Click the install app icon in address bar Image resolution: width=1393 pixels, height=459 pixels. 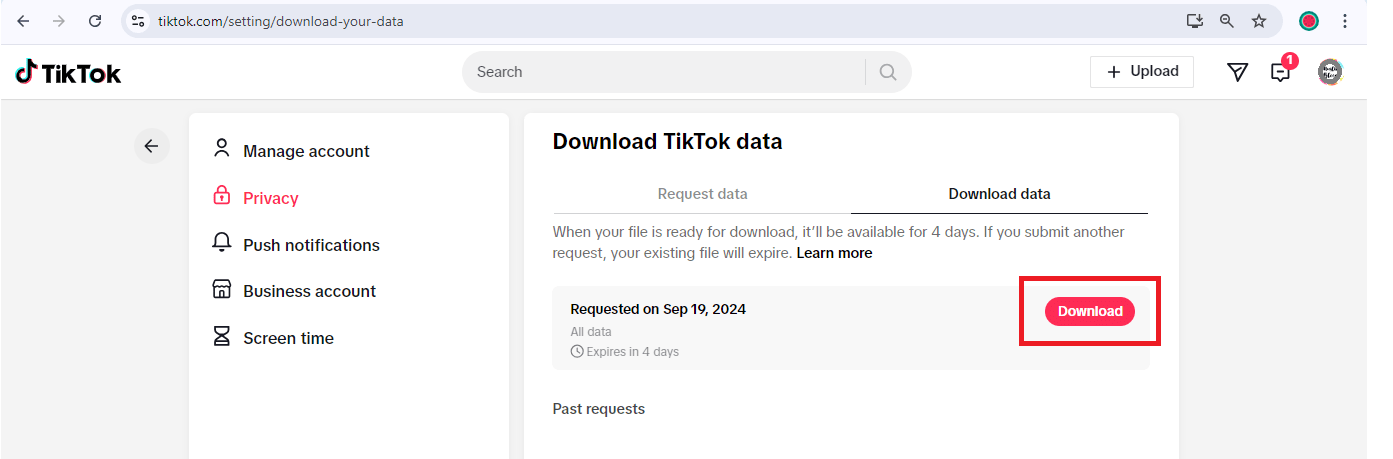tap(1194, 20)
